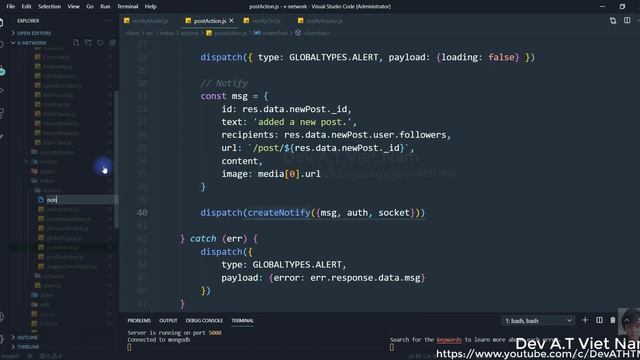The width and height of the screenshot is (640, 360).
Task: Click the catch (err) keyword line
Action: point(218,239)
